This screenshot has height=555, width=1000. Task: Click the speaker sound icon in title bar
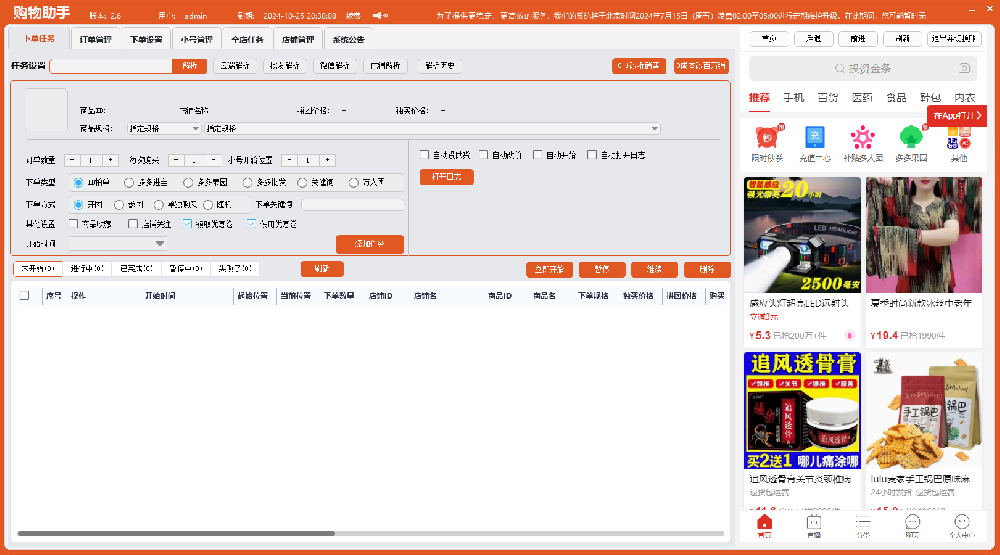380,16
